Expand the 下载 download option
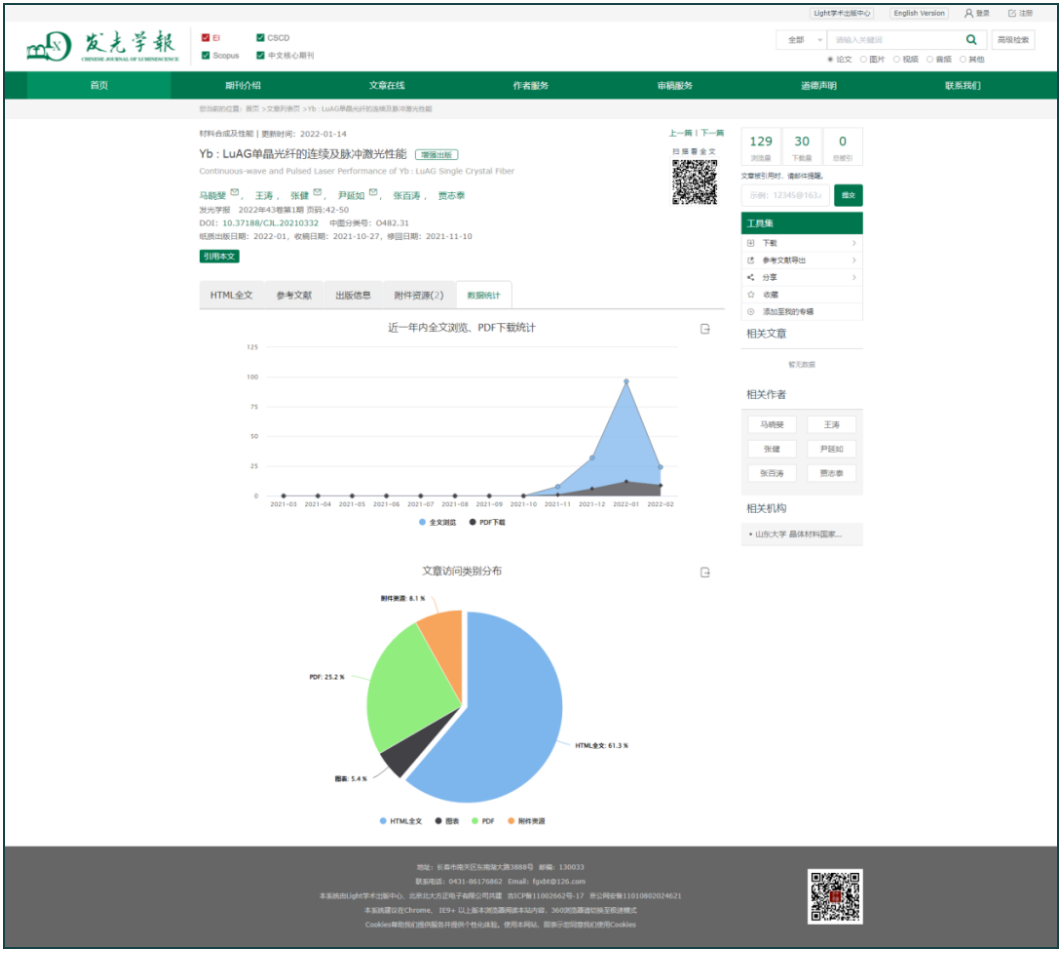 [853, 243]
